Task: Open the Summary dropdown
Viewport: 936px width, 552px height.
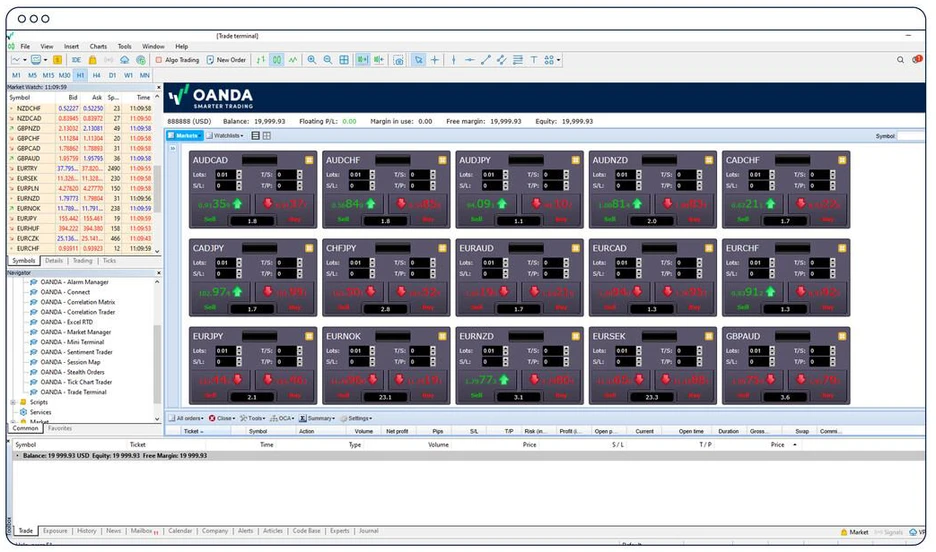Action: [317, 418]
